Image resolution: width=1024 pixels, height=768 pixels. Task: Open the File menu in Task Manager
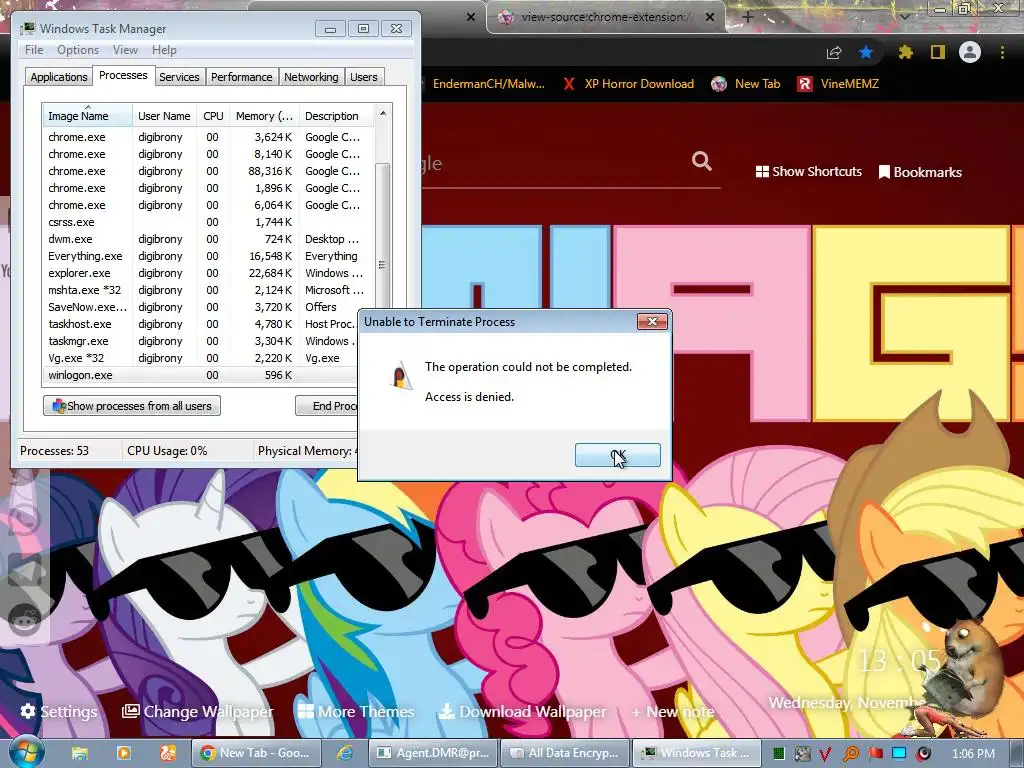34,50
